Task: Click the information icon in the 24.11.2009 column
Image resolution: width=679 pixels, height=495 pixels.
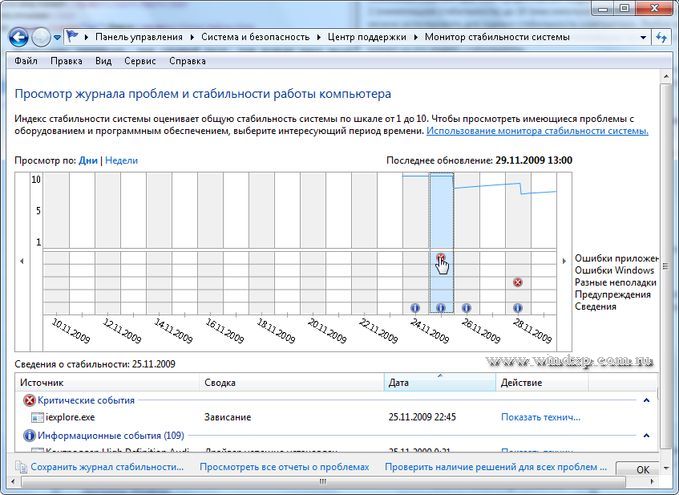Action: point(415,307)
